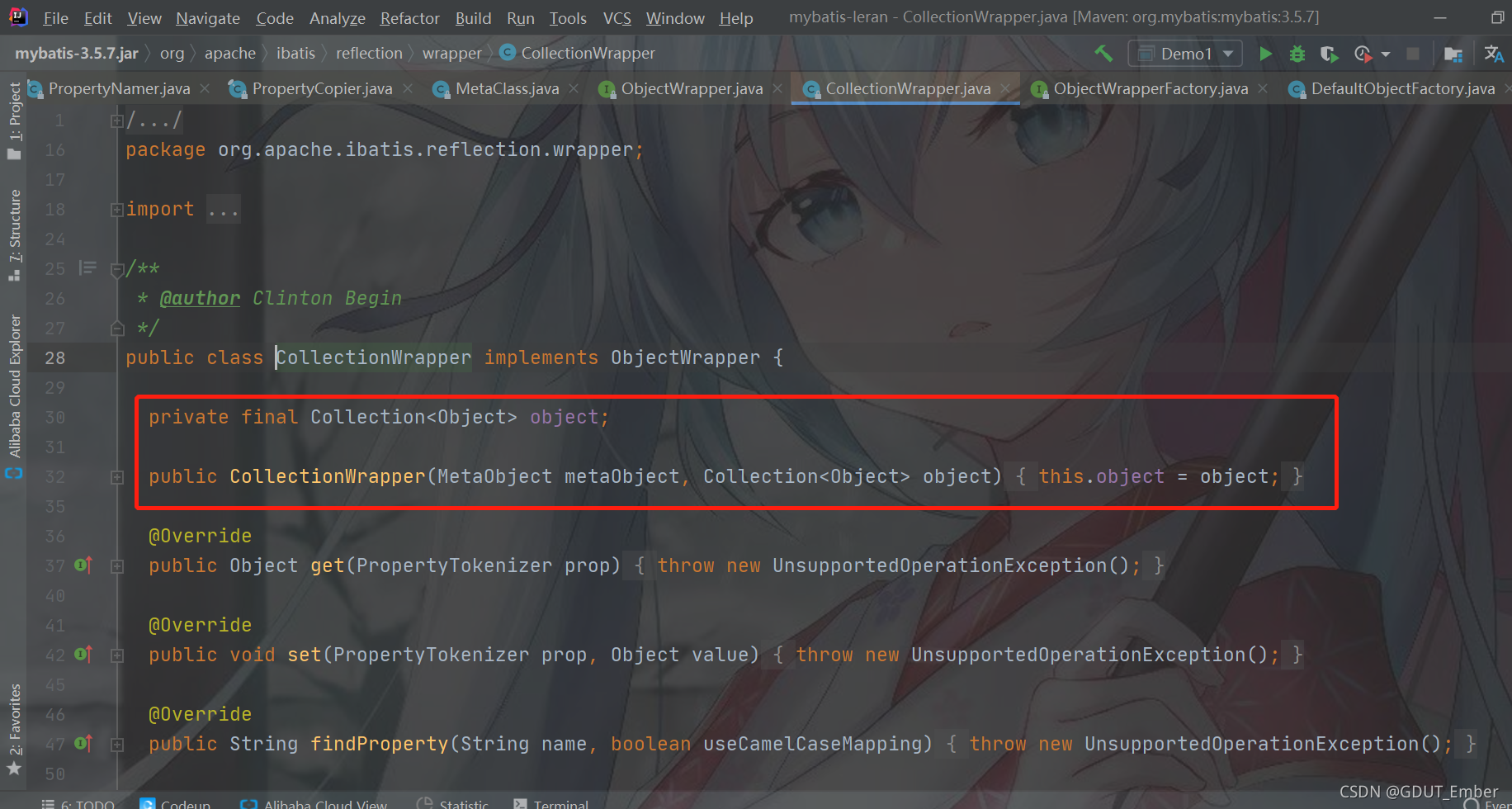1512x809 pixels.
Task: Expand the folded import block
Action: click(x=116, y=210)
